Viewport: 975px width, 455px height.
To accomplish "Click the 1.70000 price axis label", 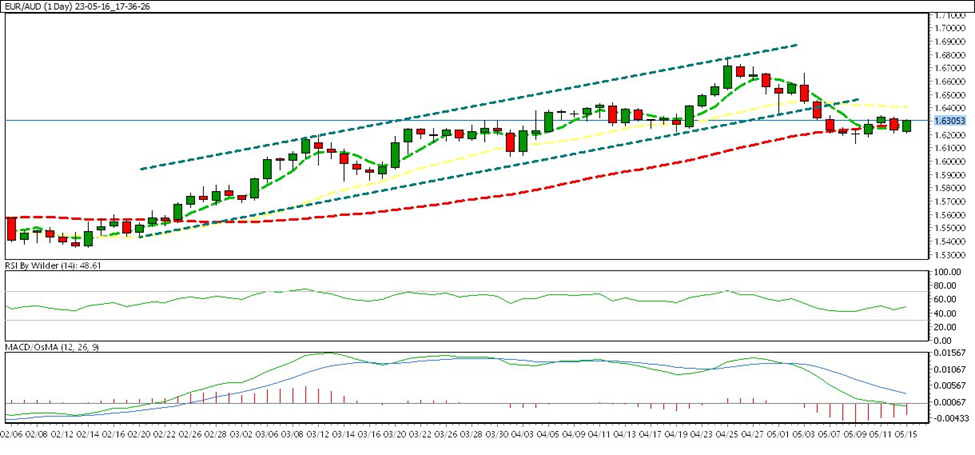I will 950,29.
